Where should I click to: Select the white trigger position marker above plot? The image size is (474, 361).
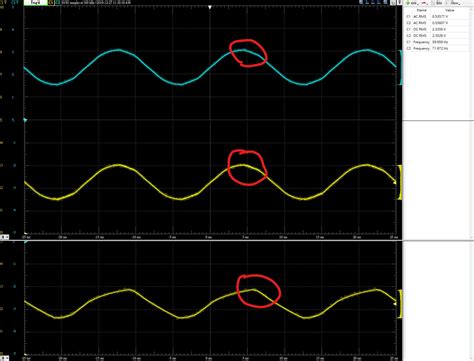[210, 7]
